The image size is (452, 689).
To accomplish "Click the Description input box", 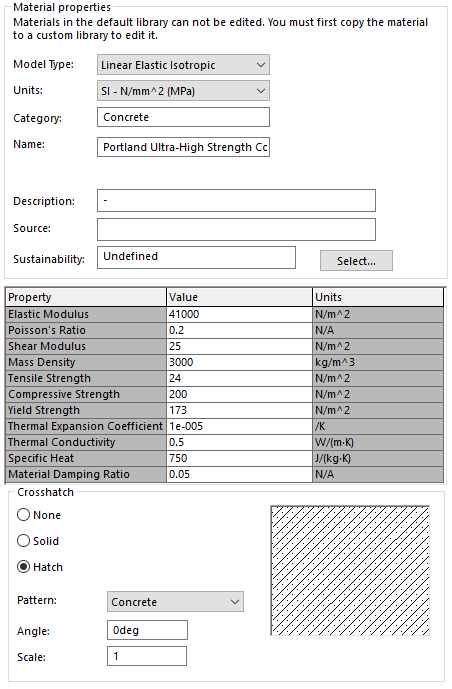I will (x=236, y=200).
